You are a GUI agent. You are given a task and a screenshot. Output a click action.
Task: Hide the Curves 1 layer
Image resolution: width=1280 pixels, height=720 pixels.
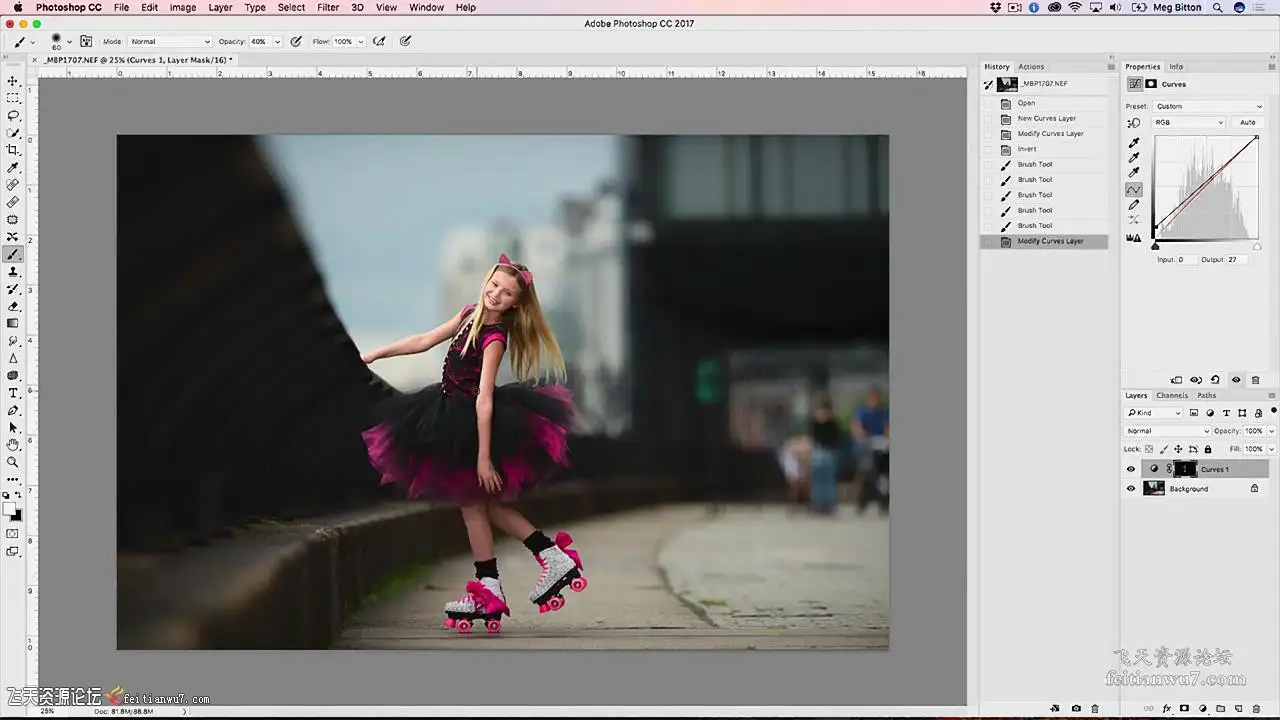click(x=1131, y=469)
